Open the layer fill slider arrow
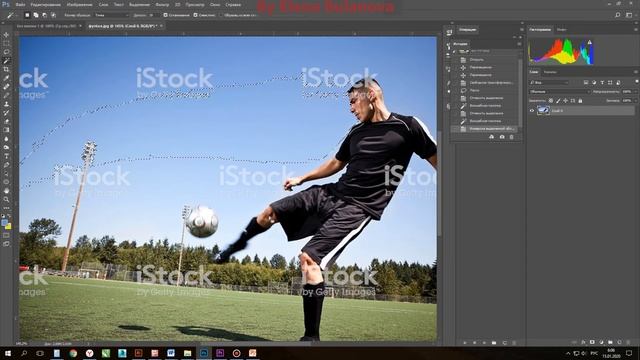The width and height of the screenshot is (640, 360). tap(637, 100)
